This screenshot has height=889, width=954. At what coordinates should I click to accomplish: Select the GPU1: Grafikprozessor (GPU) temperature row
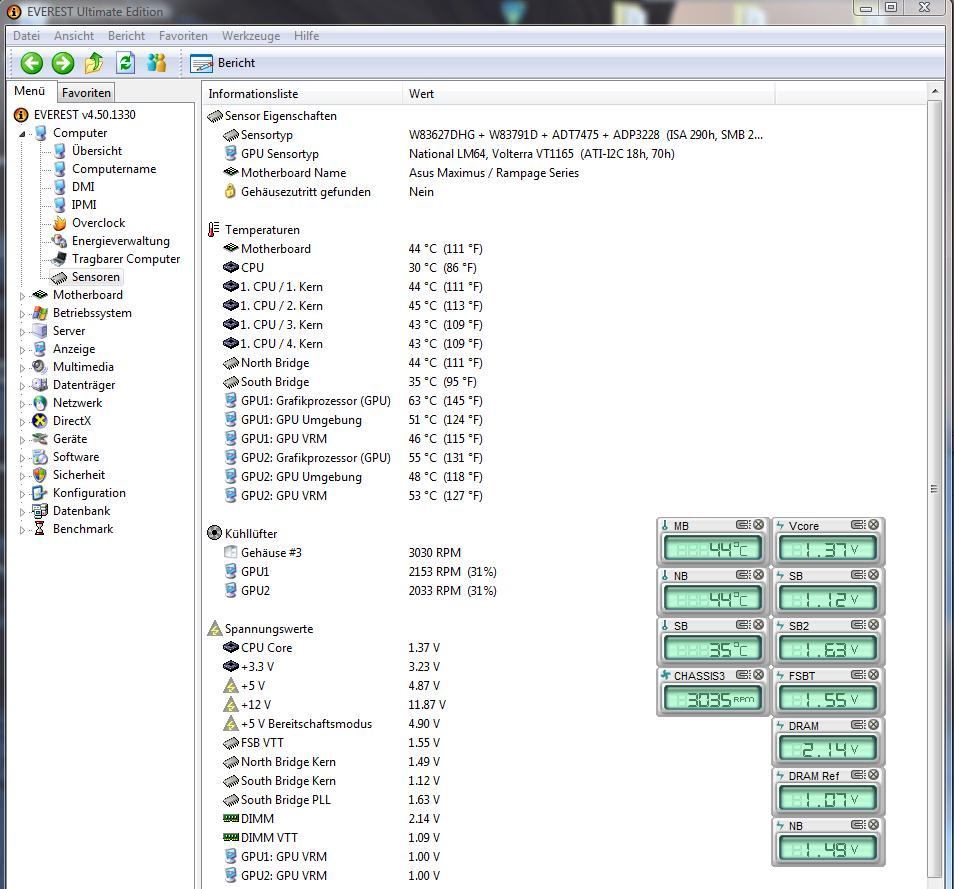click(487, 400)
